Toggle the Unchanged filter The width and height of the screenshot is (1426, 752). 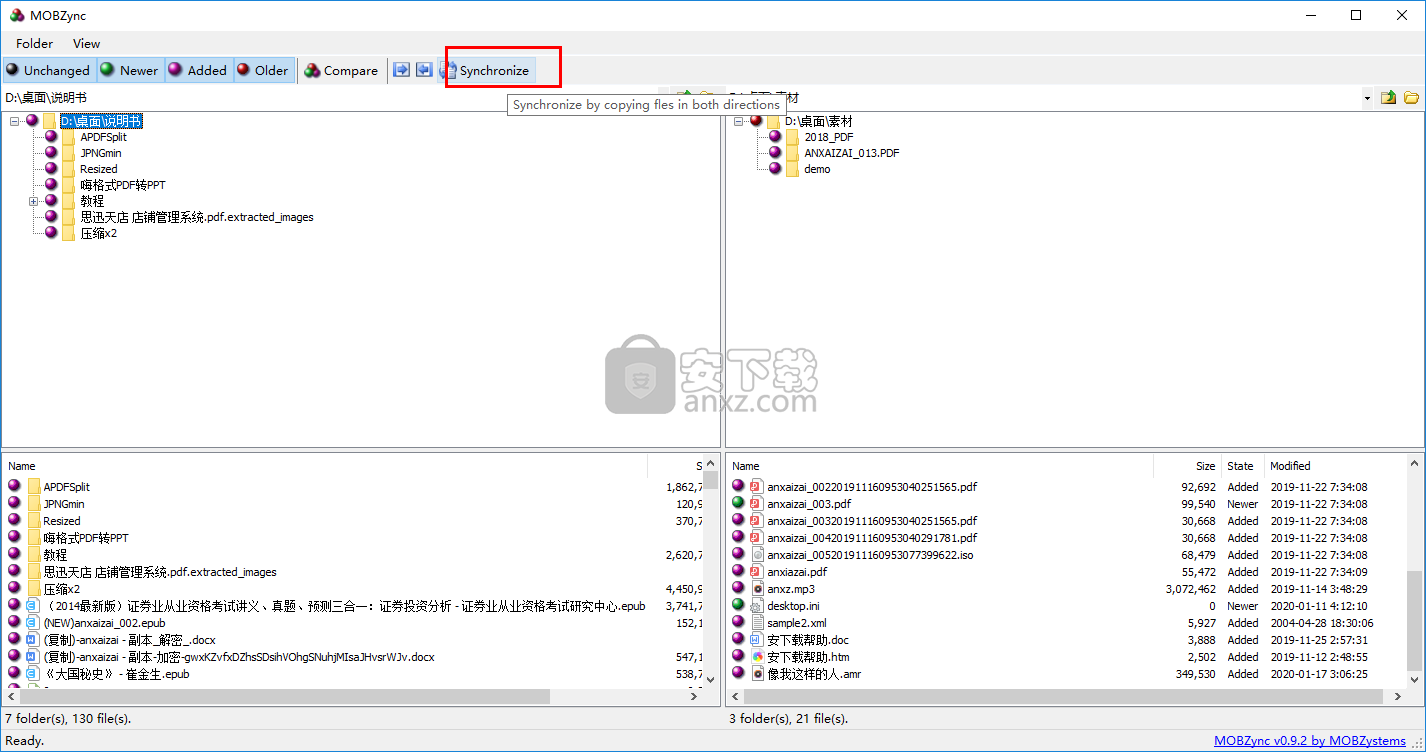click(48, 70)
